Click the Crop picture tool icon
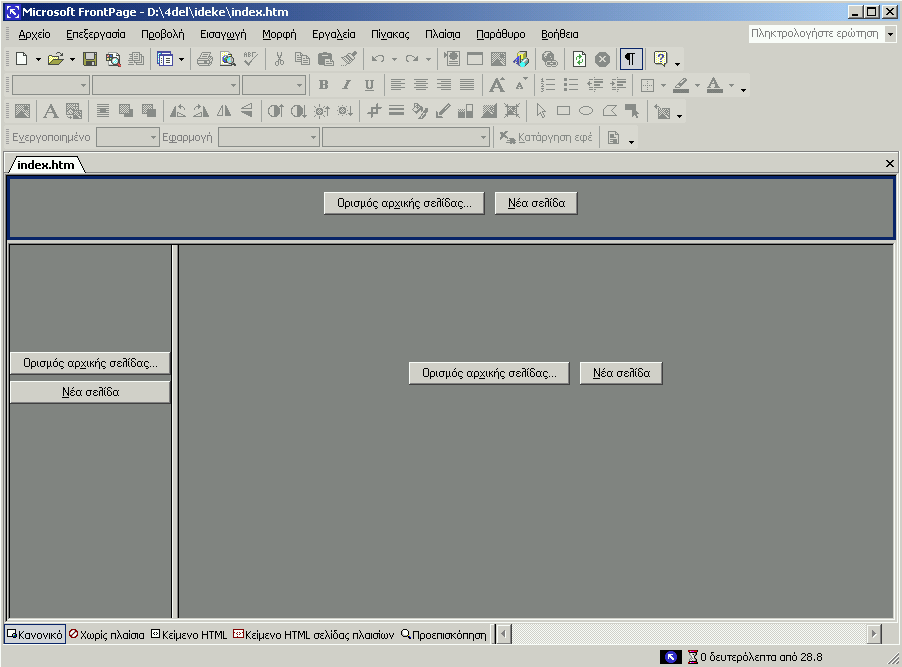This screenshot has width=902, height=667. point(374,111)
